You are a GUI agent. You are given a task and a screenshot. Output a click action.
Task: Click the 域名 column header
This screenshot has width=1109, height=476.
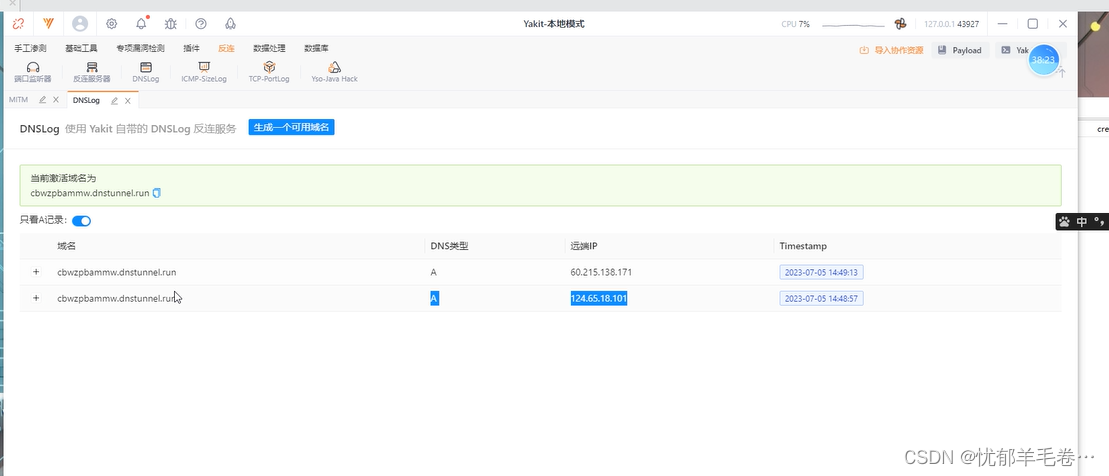[x=66, y=246]
